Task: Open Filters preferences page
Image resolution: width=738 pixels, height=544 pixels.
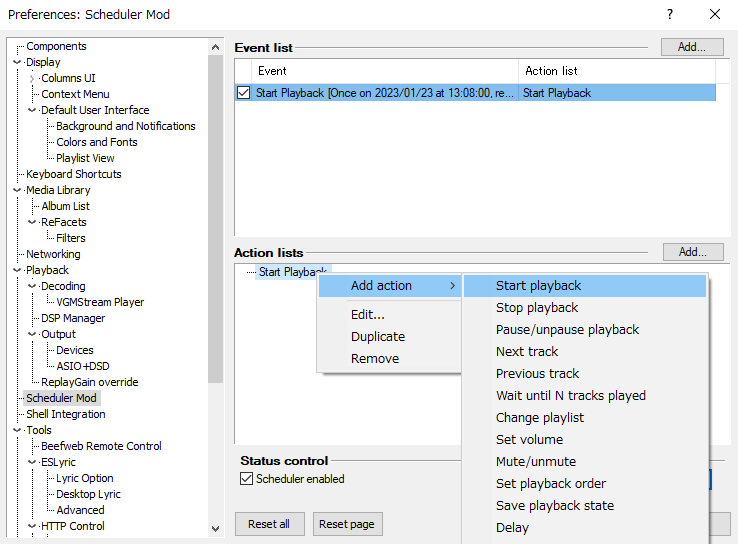Action: pos(71,238)
